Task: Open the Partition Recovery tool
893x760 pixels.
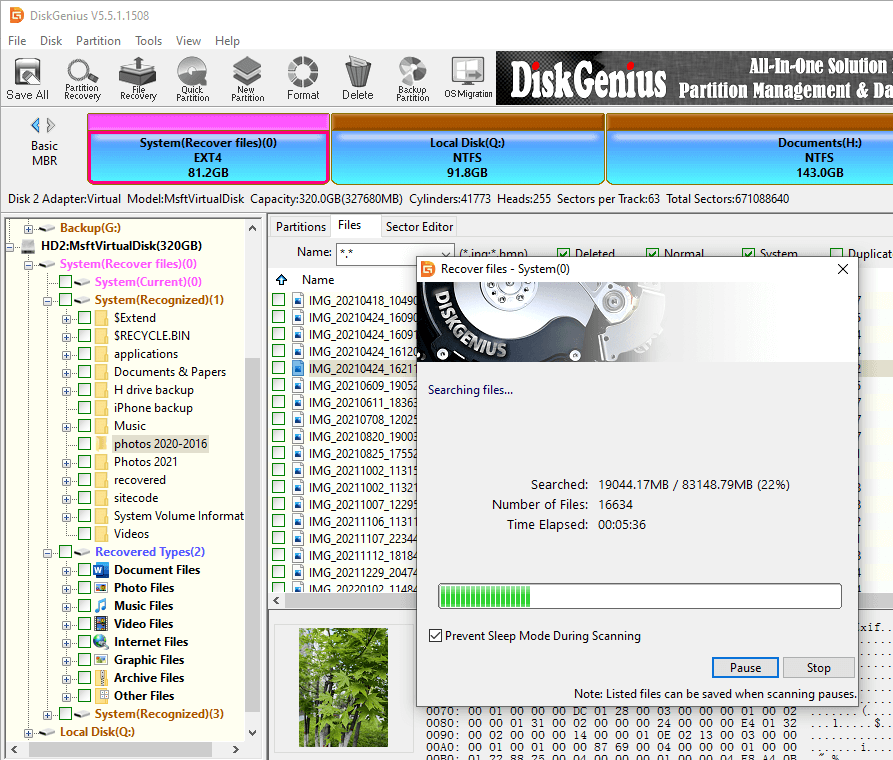Action: coord(82,79)
